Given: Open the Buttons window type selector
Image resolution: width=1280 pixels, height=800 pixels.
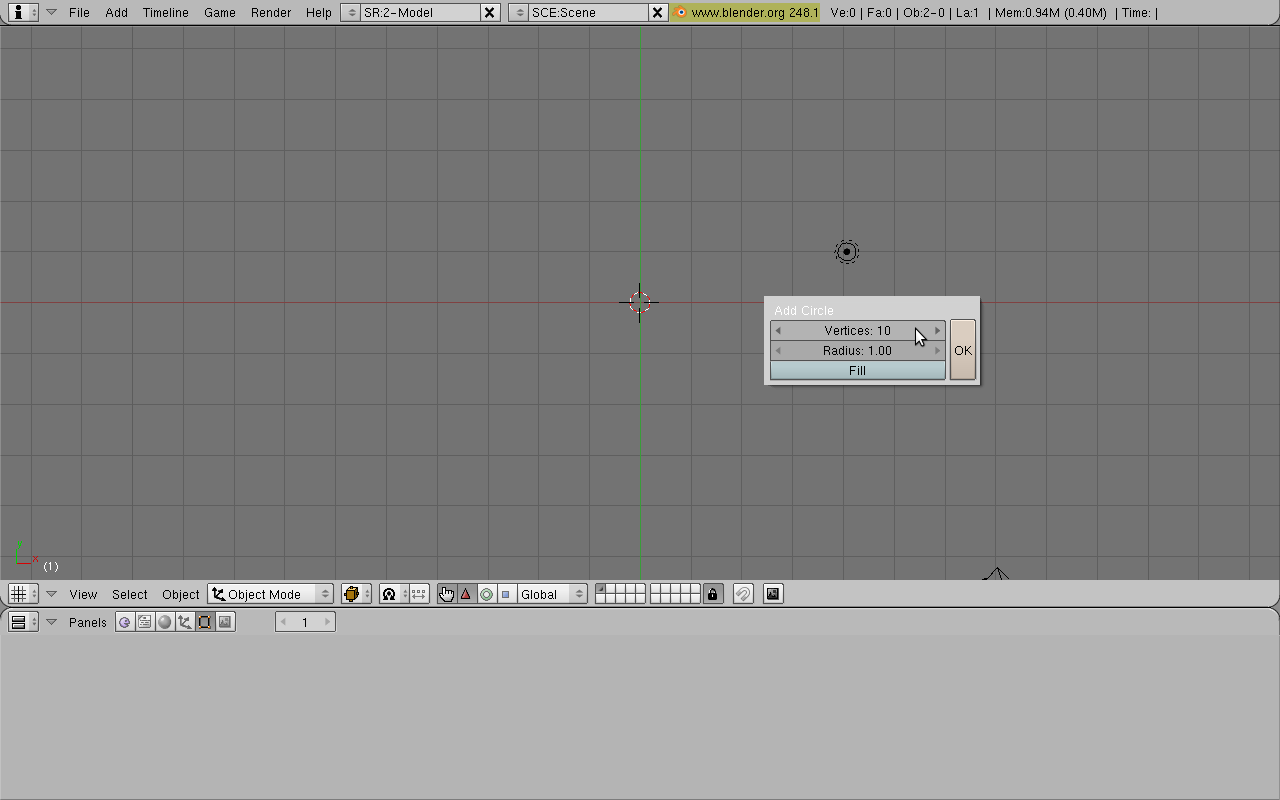Looking at the screenshot, I should pyautogui.click(x=22, y=622).
